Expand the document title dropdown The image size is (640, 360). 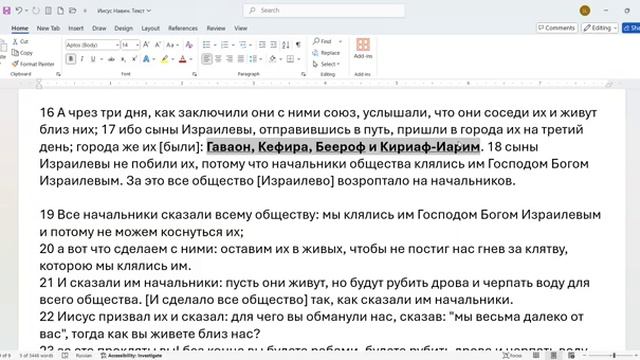point(149,11)
